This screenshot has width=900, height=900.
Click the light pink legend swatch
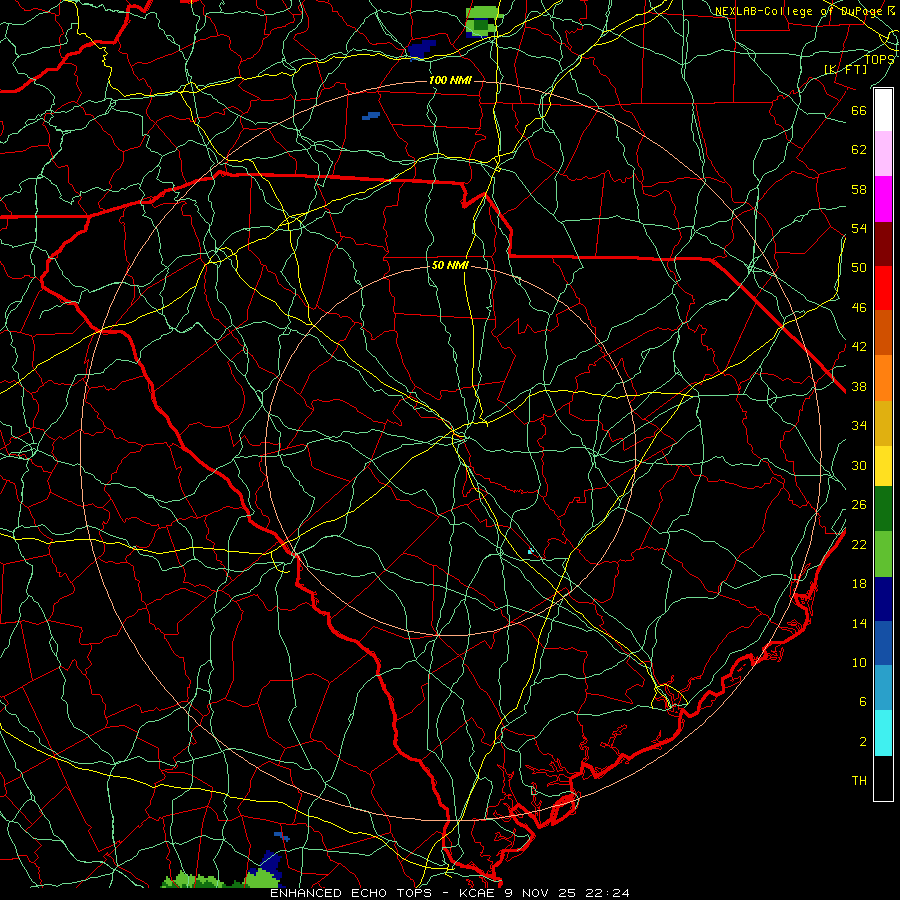pyautogui.click(x=883, y=153)
